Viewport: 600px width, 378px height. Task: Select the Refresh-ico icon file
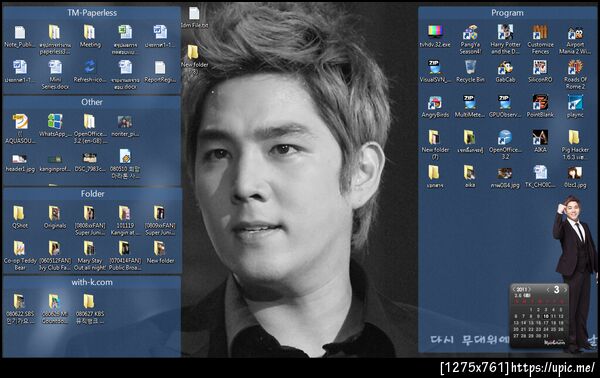90,72
